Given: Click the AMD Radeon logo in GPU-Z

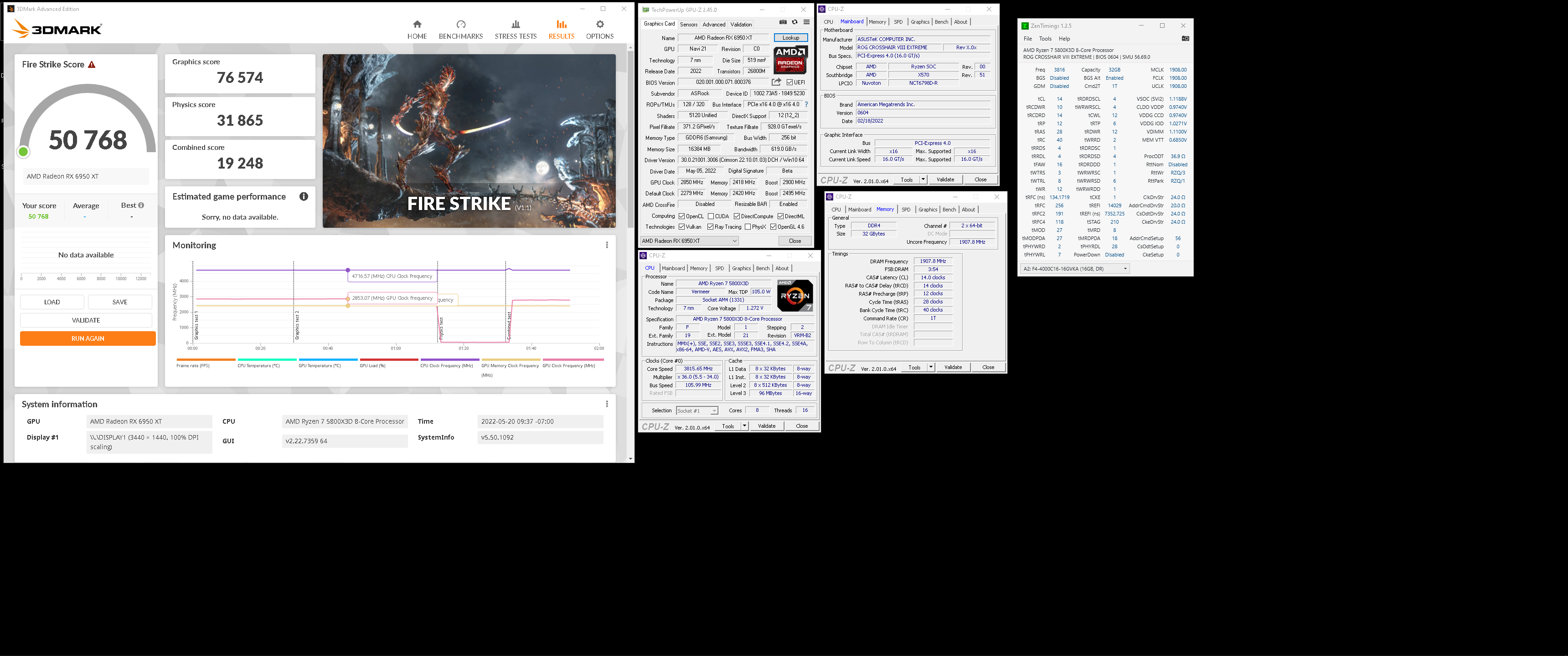Looking at the screenshot, I should (790, 60).
